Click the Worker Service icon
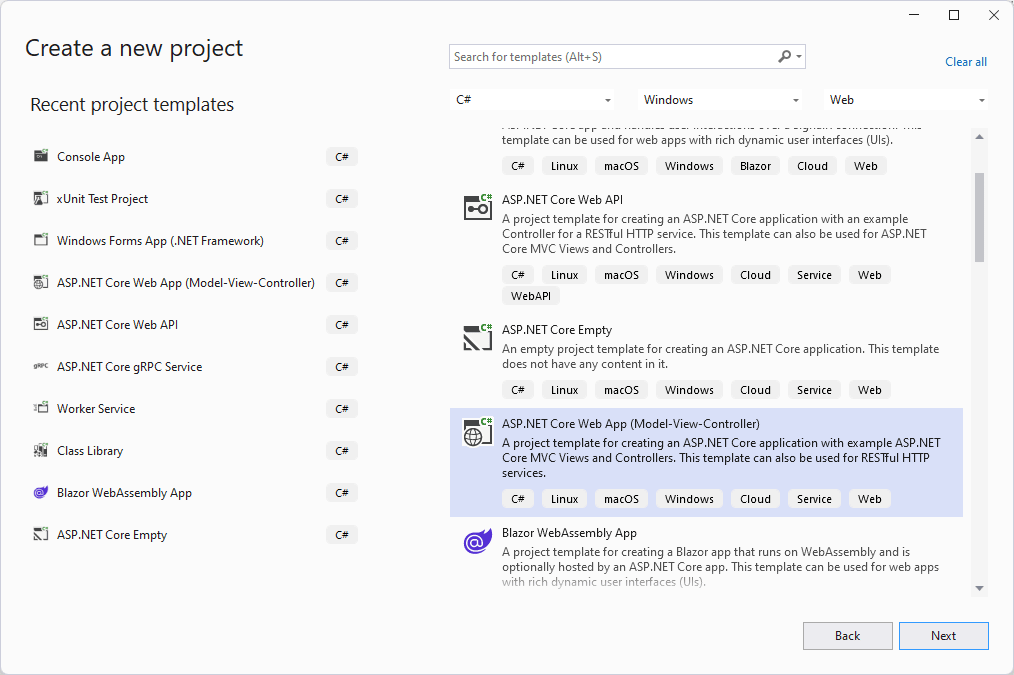This screenshot has height=675, width=1014. pyautogui.click(x=41, y=408)
